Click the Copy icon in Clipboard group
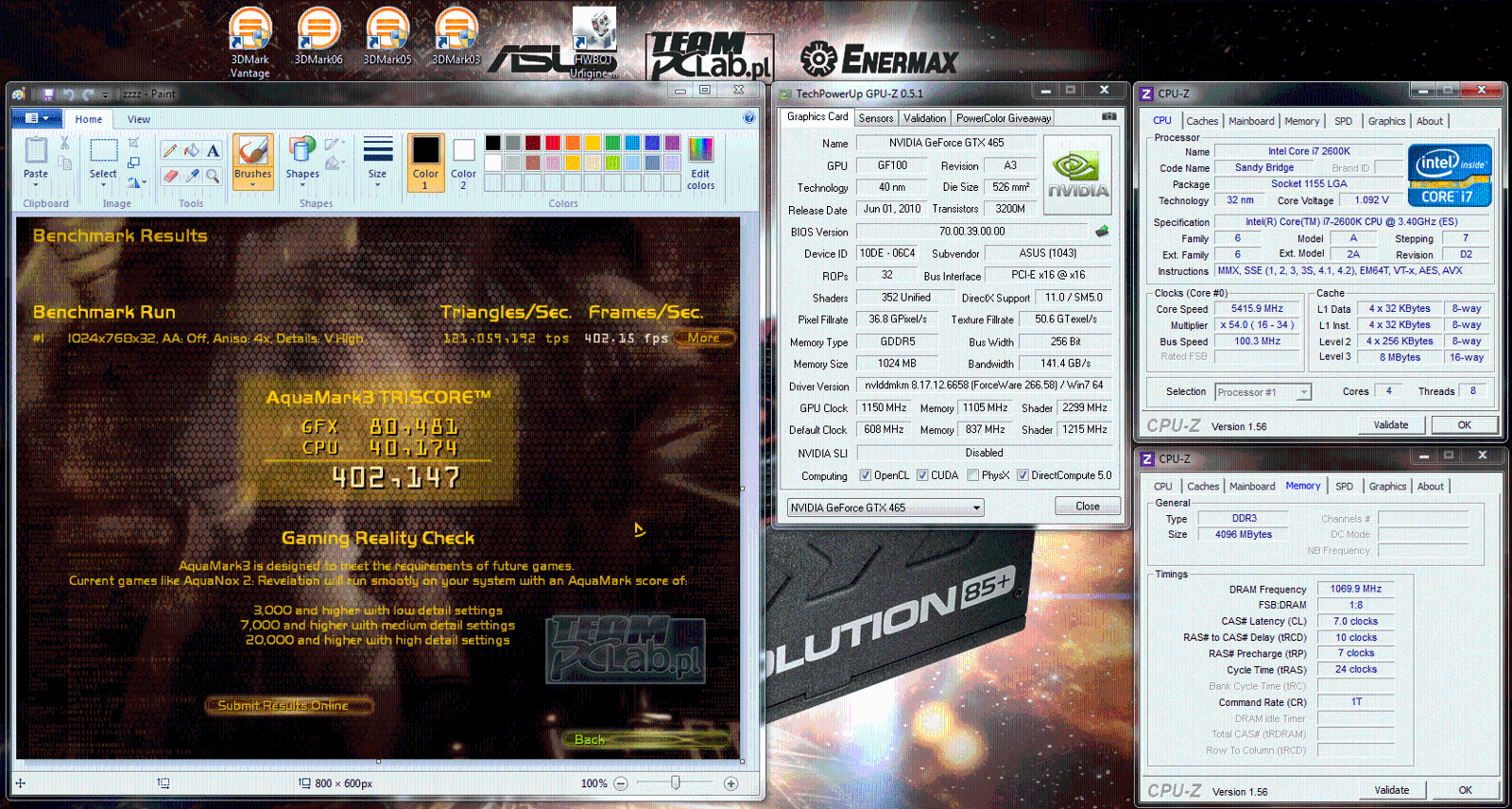The image size is (1512, 809). (x=64, y=164)
